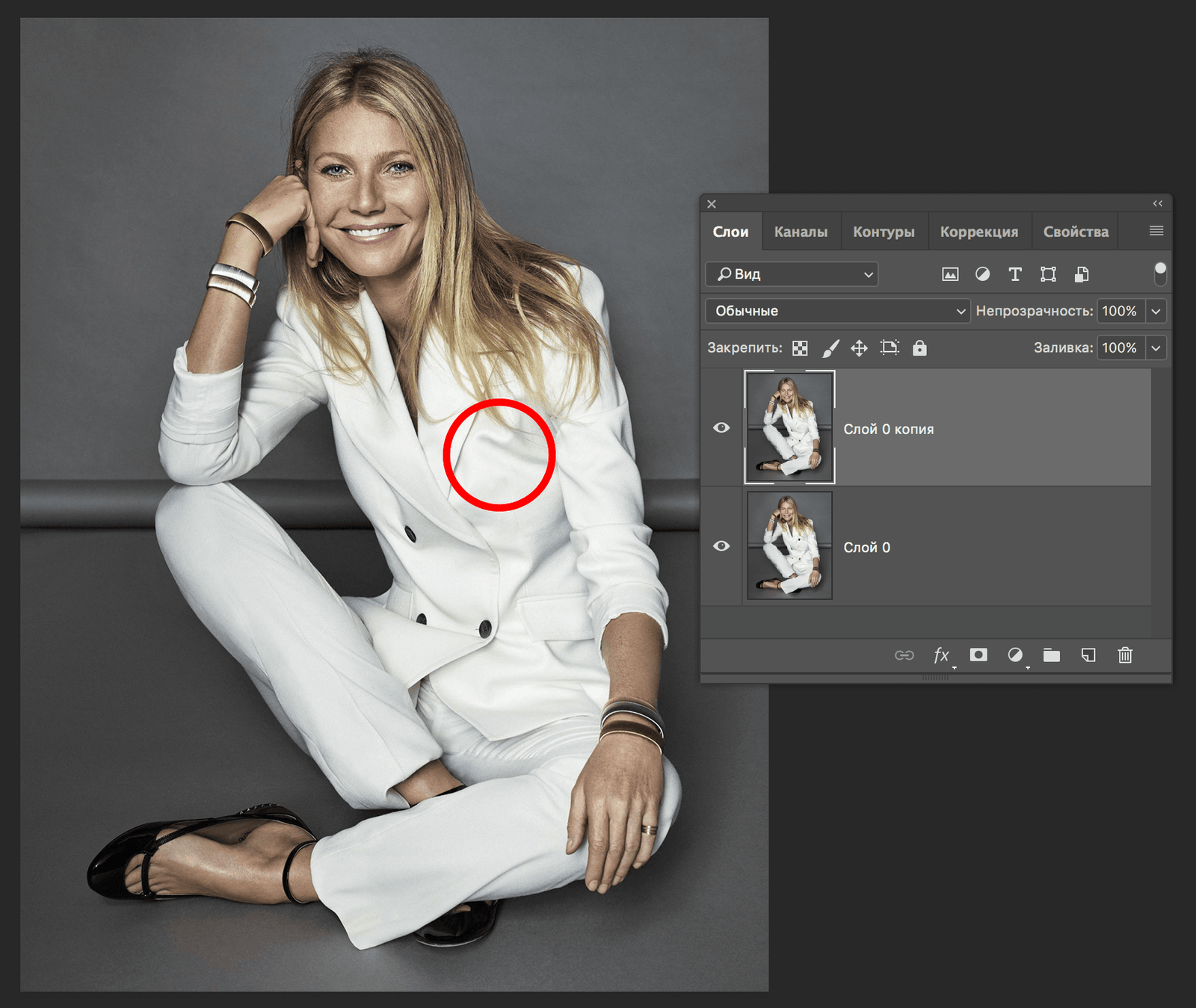Add a layer mask

pos(978,655)
